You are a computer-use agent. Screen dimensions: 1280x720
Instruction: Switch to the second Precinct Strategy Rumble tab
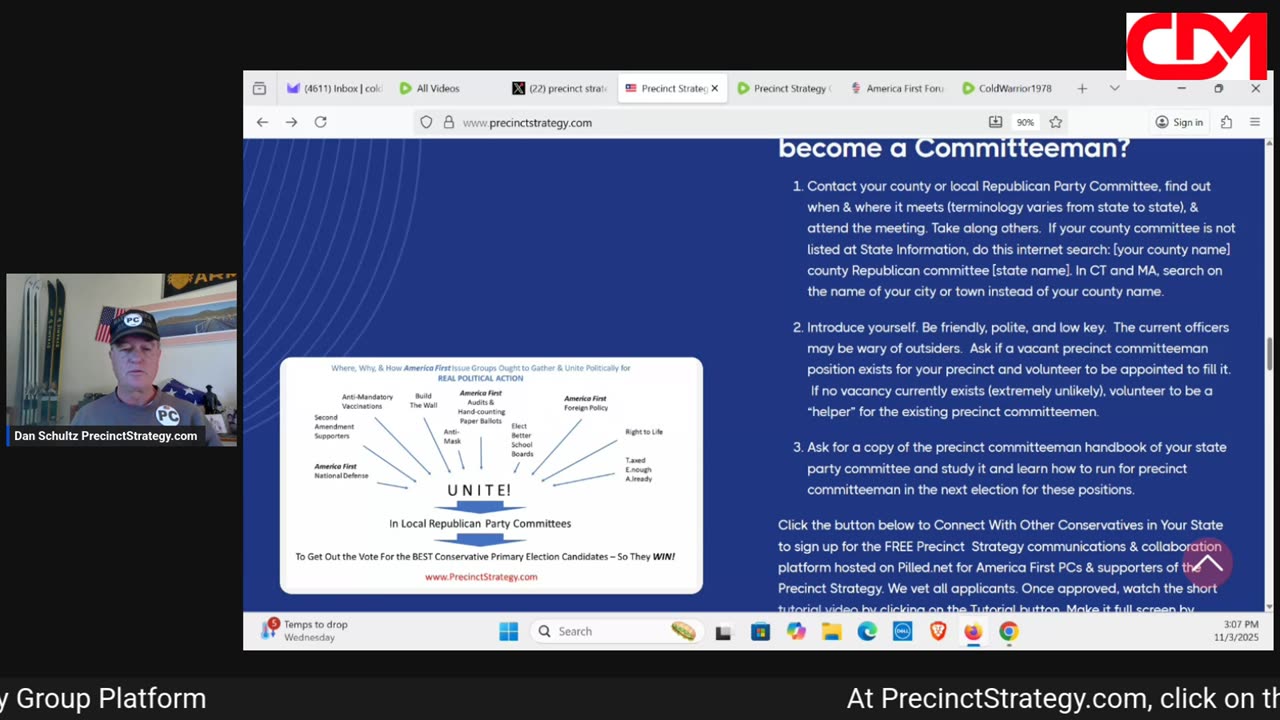click(x=784, y=88)
